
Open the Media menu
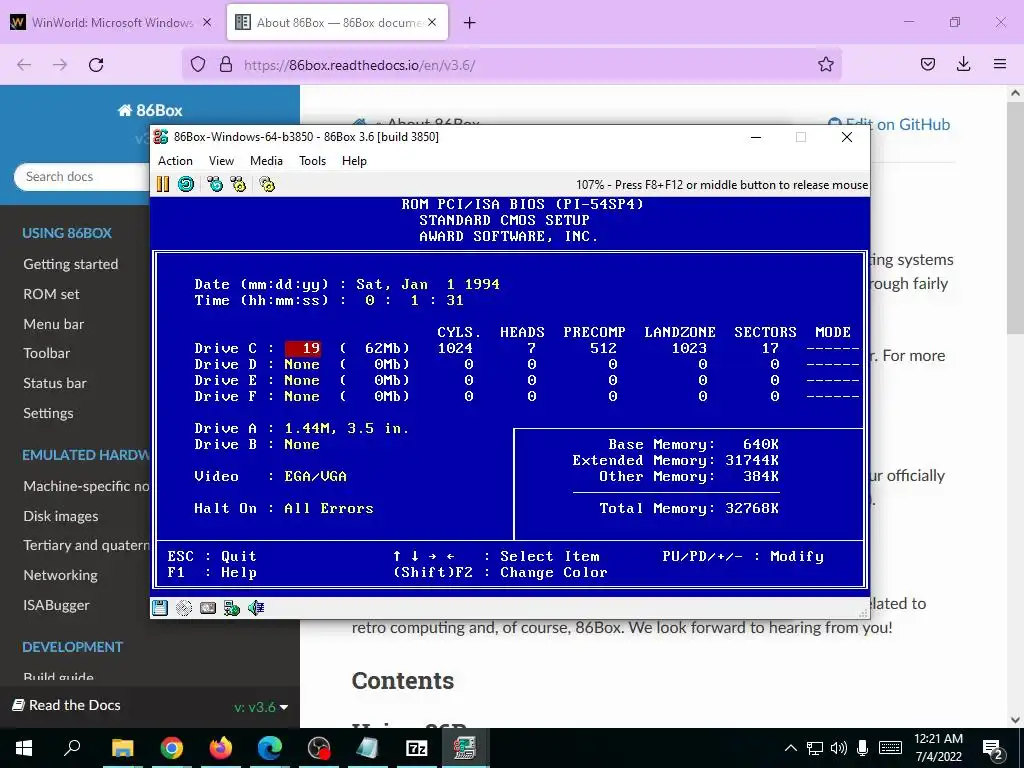pos(266,161)
